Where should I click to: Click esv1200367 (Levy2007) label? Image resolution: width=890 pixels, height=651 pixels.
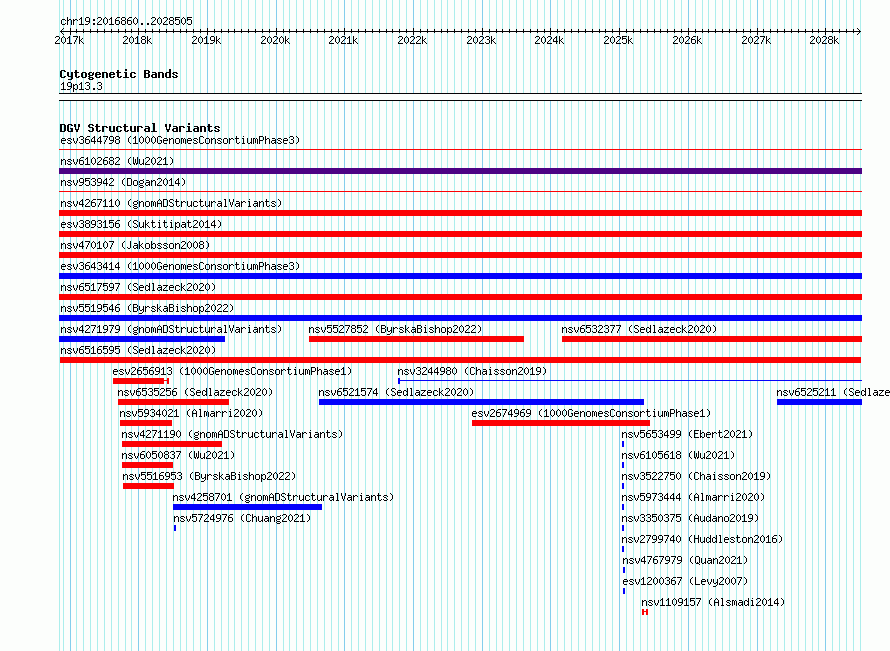(x=685, y=581)
